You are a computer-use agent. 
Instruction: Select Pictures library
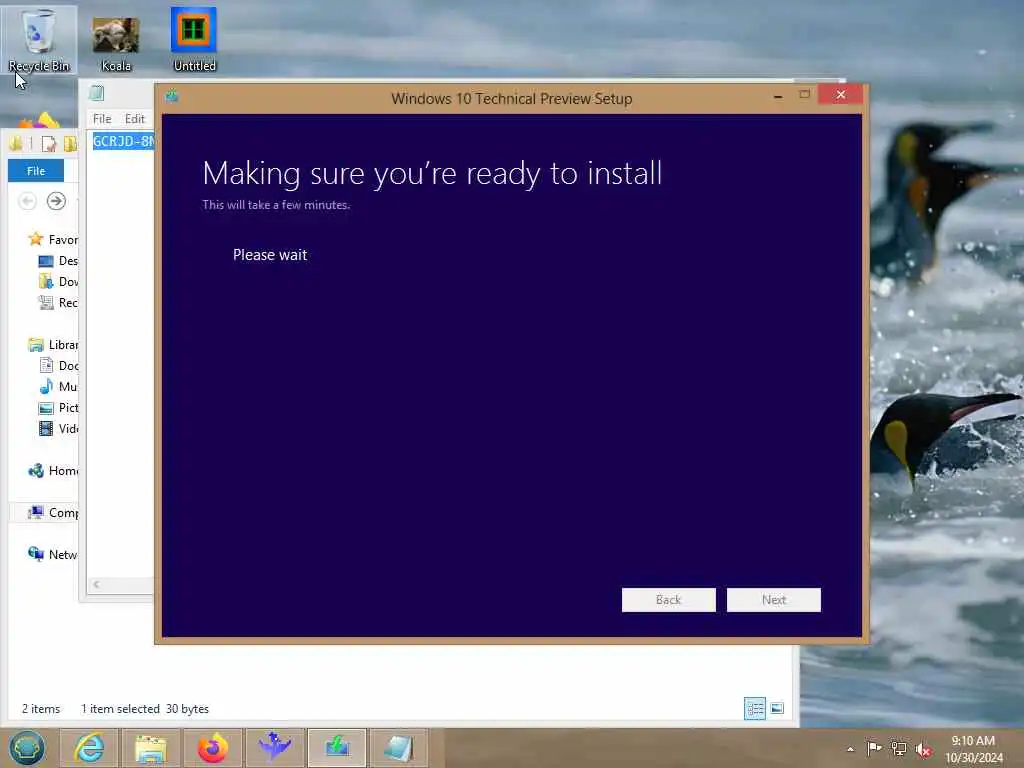click(x=58, y=408)
